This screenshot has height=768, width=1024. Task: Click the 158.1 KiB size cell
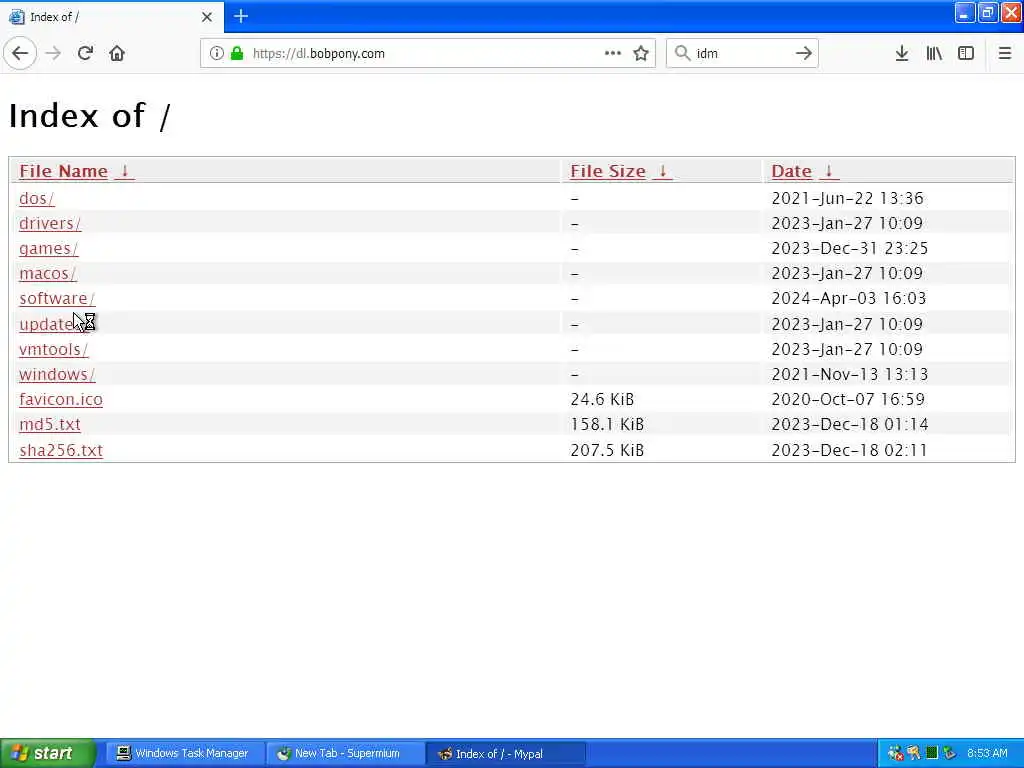tap(607, 424)
